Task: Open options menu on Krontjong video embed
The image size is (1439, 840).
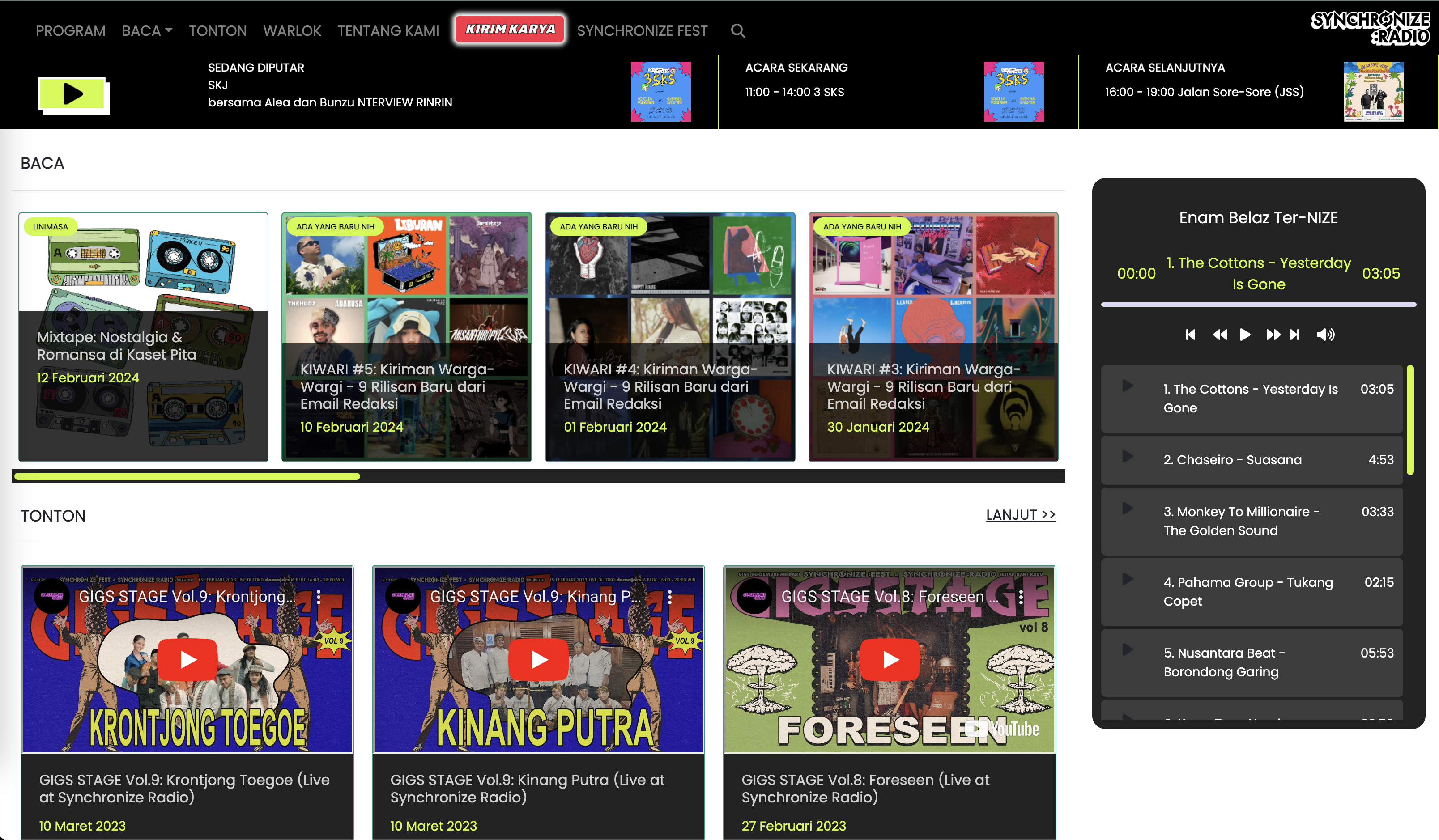Action: click(319, 597)
